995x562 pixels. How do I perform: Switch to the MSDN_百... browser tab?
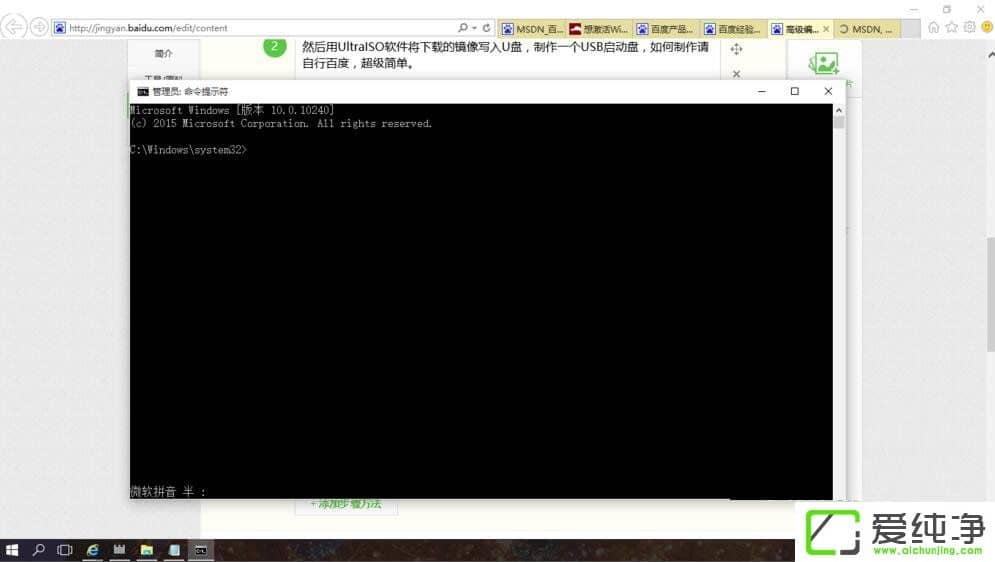tap(532, 29)
